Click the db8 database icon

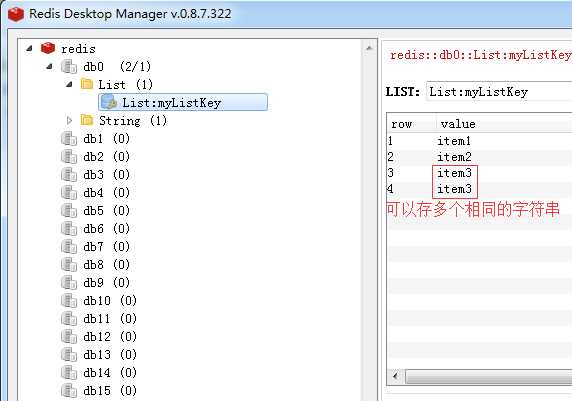pos(69,265)
